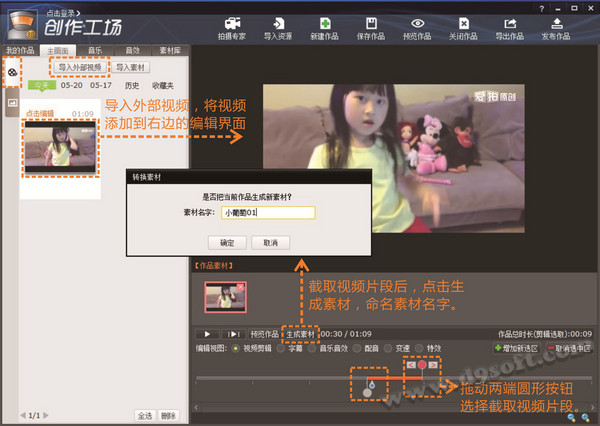
Task: Open the 历史 history filter
Action: 132,85
